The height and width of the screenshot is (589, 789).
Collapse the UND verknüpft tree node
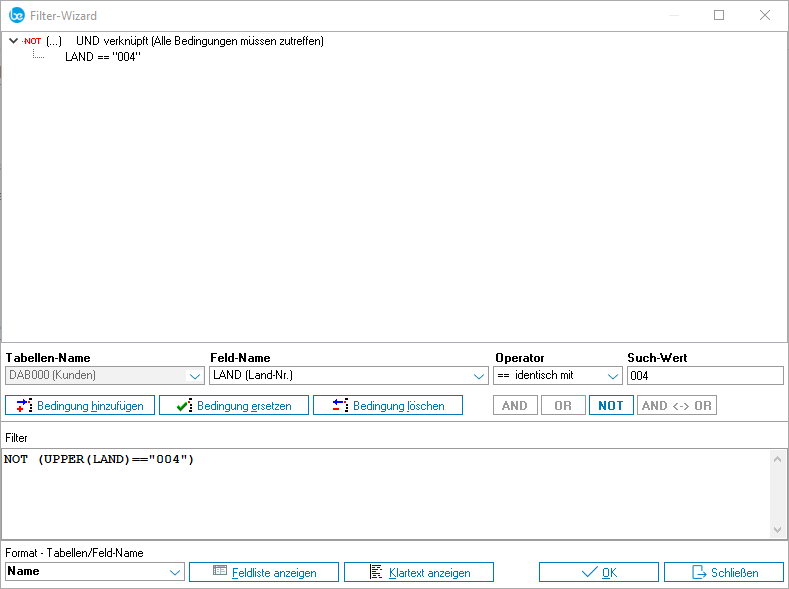[x=13, y=41]
